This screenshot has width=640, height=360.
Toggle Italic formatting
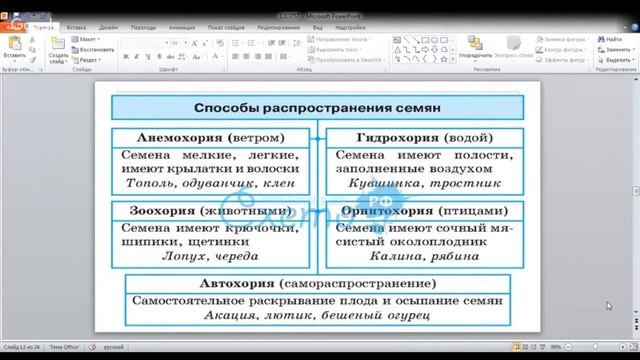tap(137, 57)
